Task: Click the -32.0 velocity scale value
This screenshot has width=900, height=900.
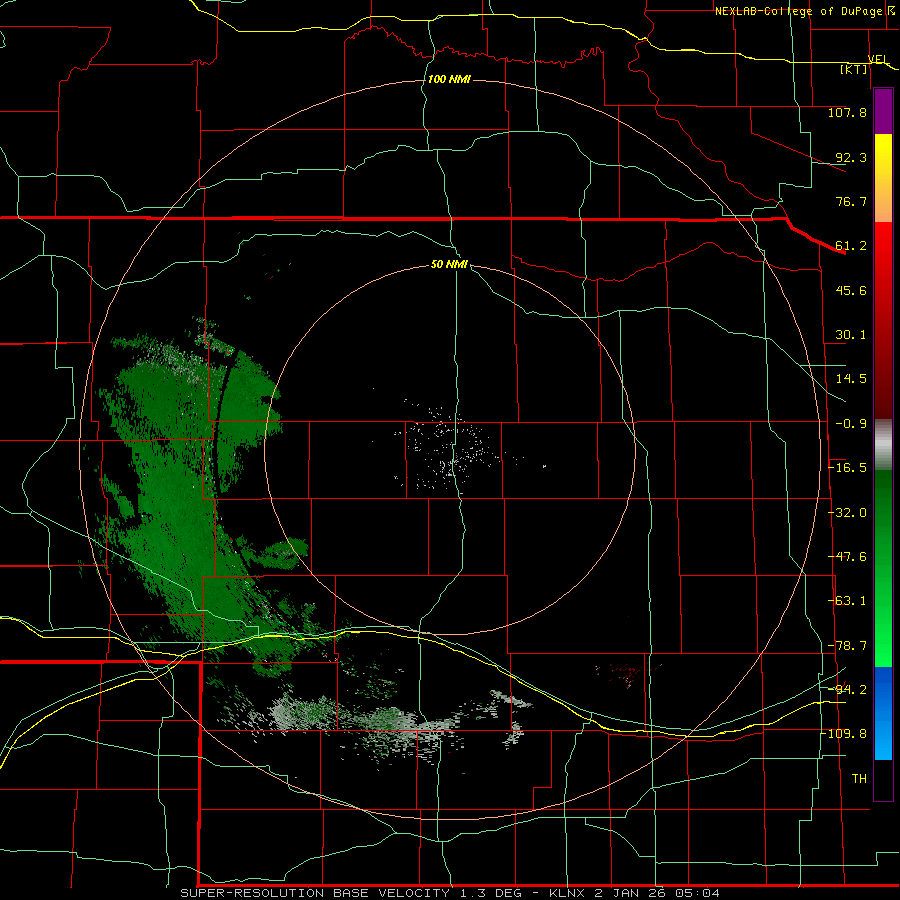Action: click(847, 513)
